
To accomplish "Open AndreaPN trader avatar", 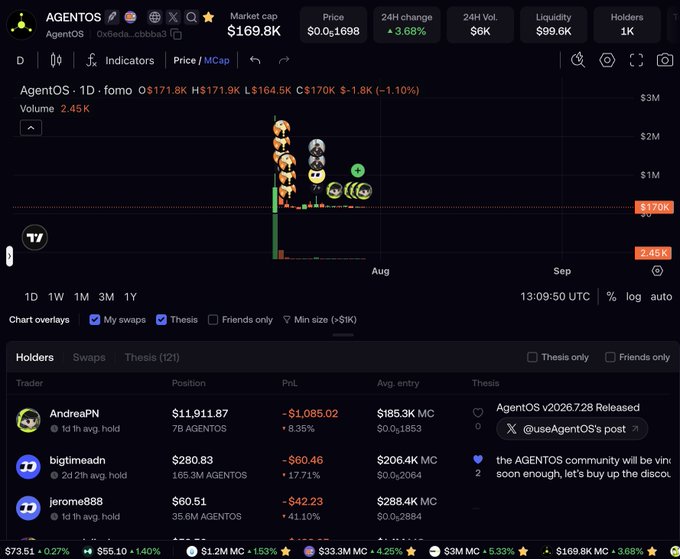I will (x=28, y=420).
